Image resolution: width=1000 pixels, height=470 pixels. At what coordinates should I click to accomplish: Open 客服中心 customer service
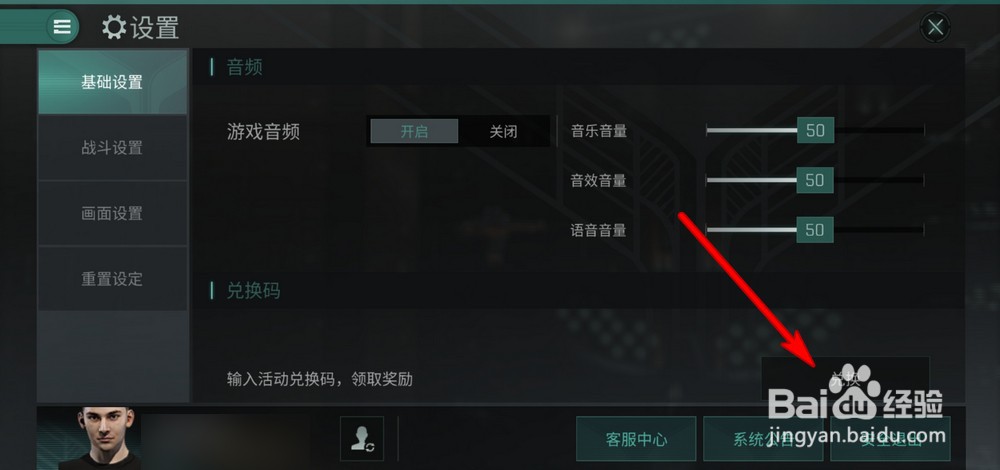[x=636, y=439]
